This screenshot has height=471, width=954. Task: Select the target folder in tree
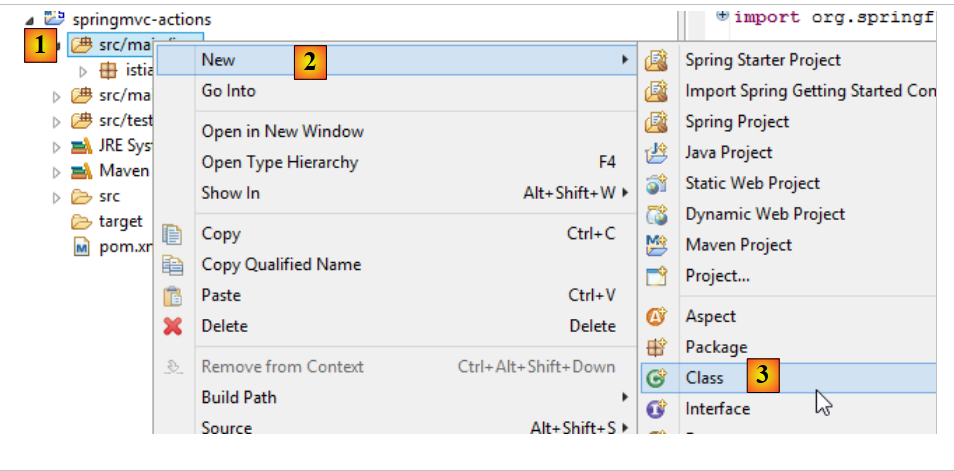coord(120,221)
